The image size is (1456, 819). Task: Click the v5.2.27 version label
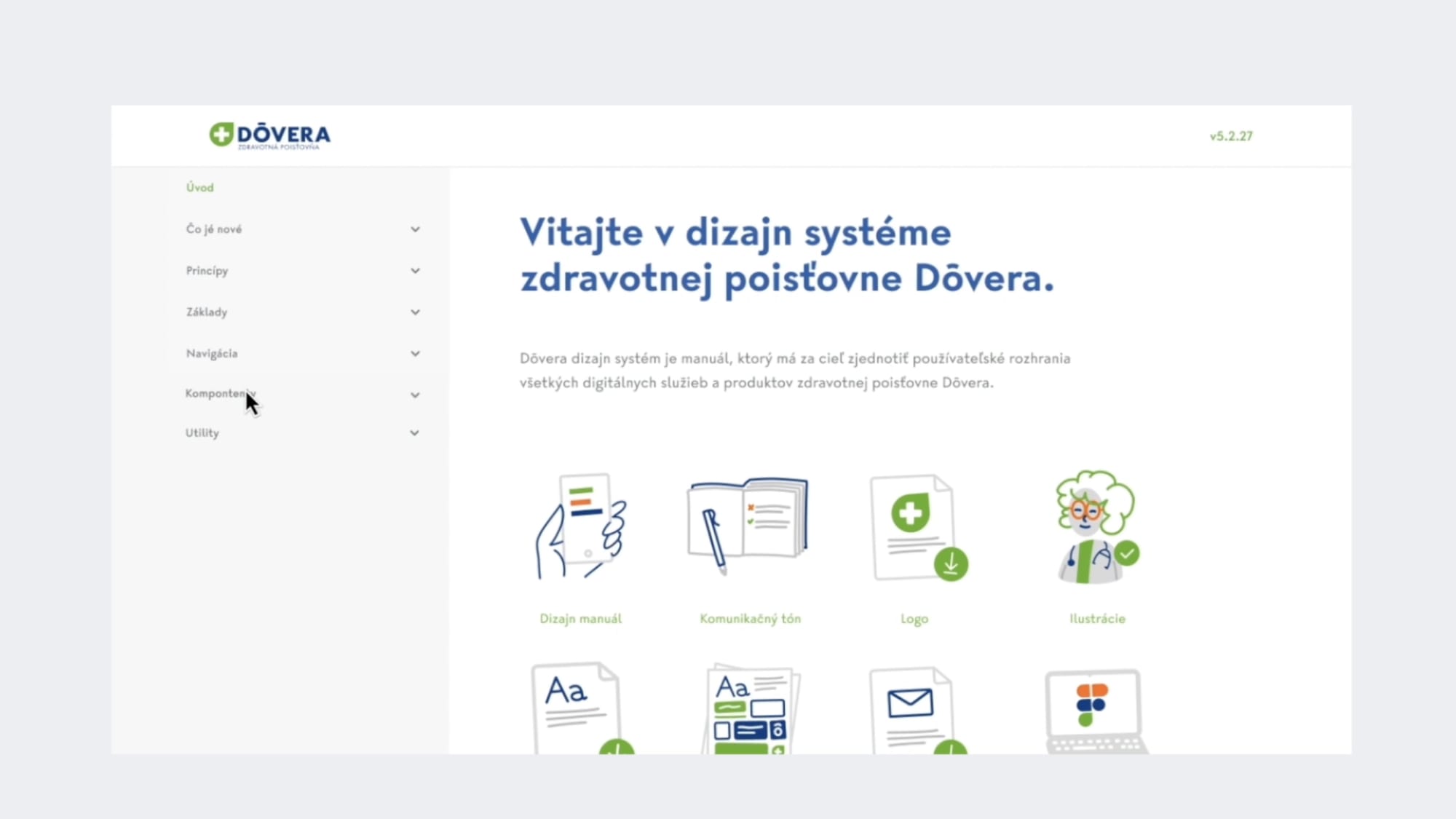(1231, 136)
